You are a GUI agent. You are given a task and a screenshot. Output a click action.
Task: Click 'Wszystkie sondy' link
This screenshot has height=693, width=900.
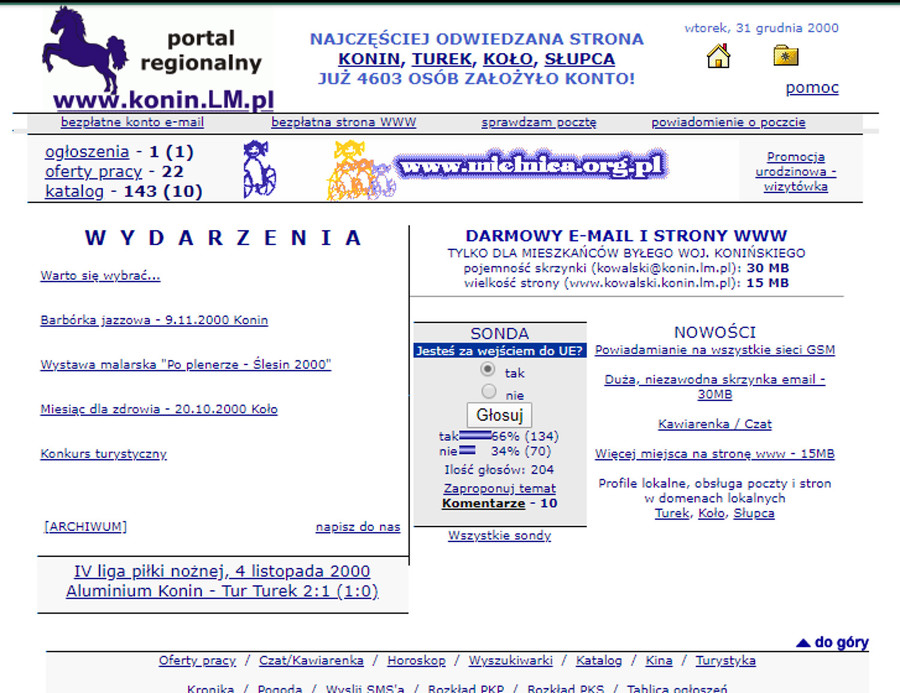coord(499,536)
